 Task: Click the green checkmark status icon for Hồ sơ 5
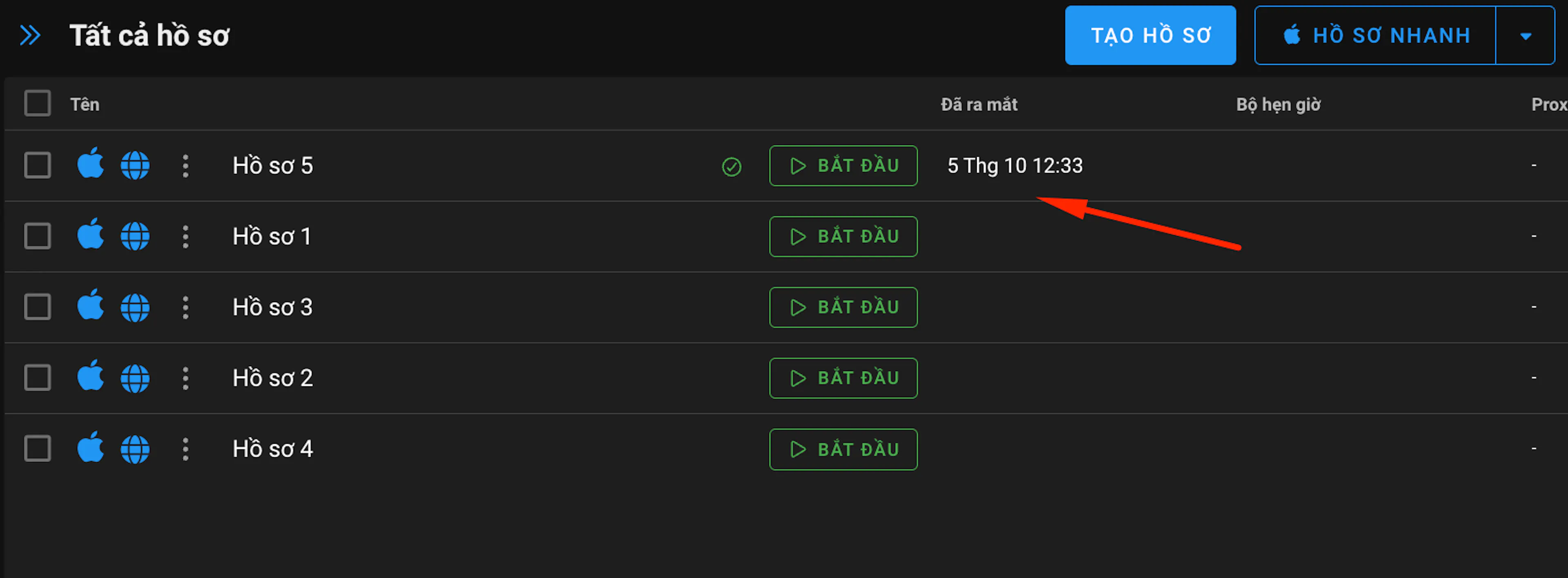(x=732, y=166)
